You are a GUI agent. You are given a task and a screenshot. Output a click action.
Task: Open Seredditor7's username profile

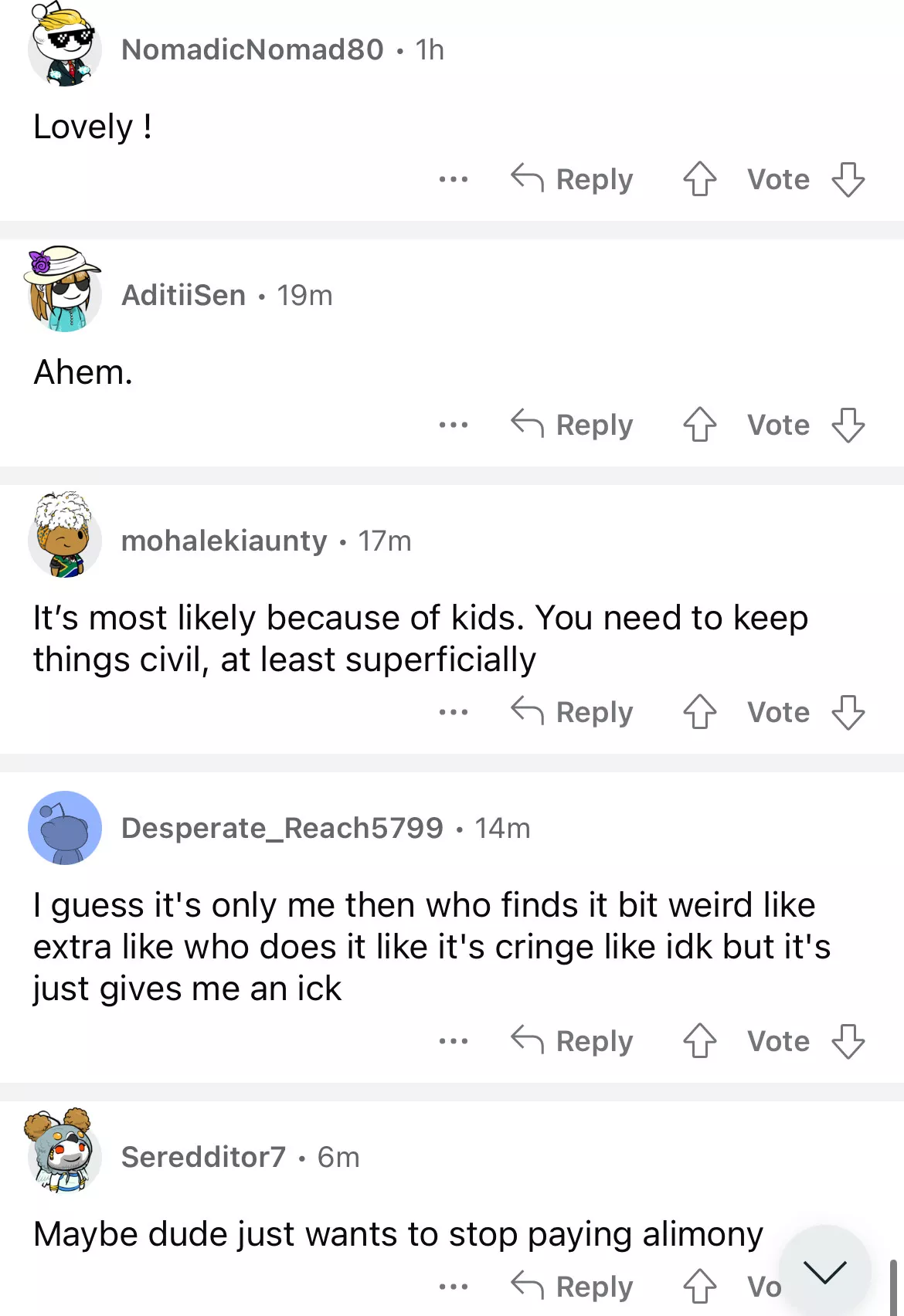(x=203, y=1157)
